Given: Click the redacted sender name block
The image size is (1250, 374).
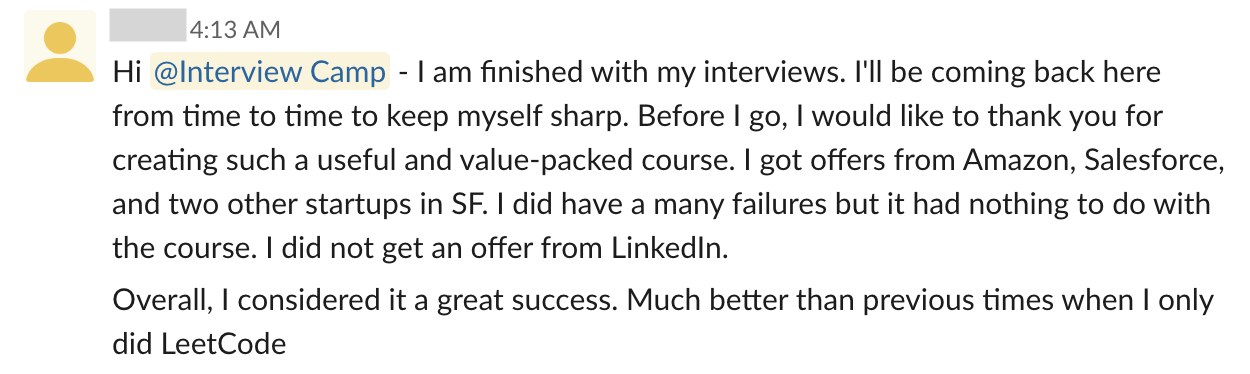Looking at the screenshot, I should click(147, 25).
